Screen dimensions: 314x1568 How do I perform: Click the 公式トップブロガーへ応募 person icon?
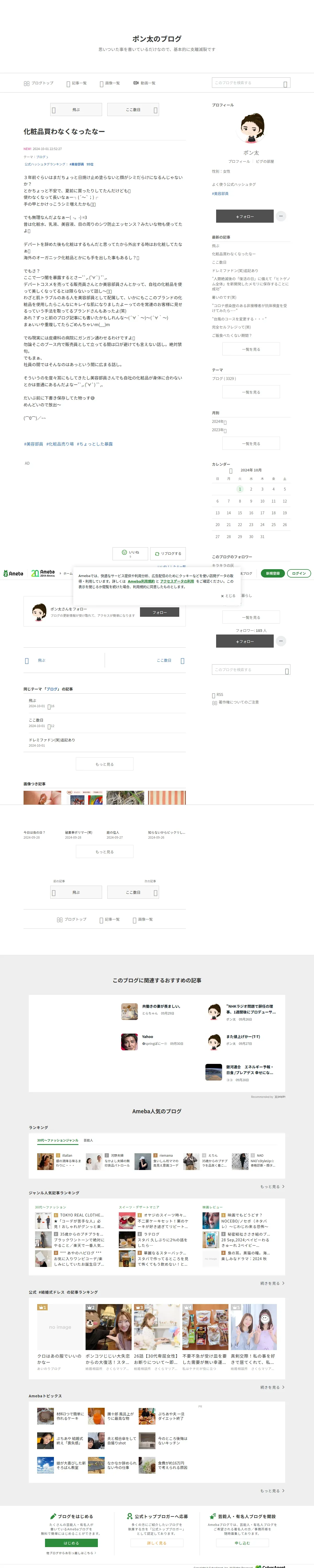coord(130,1516)
